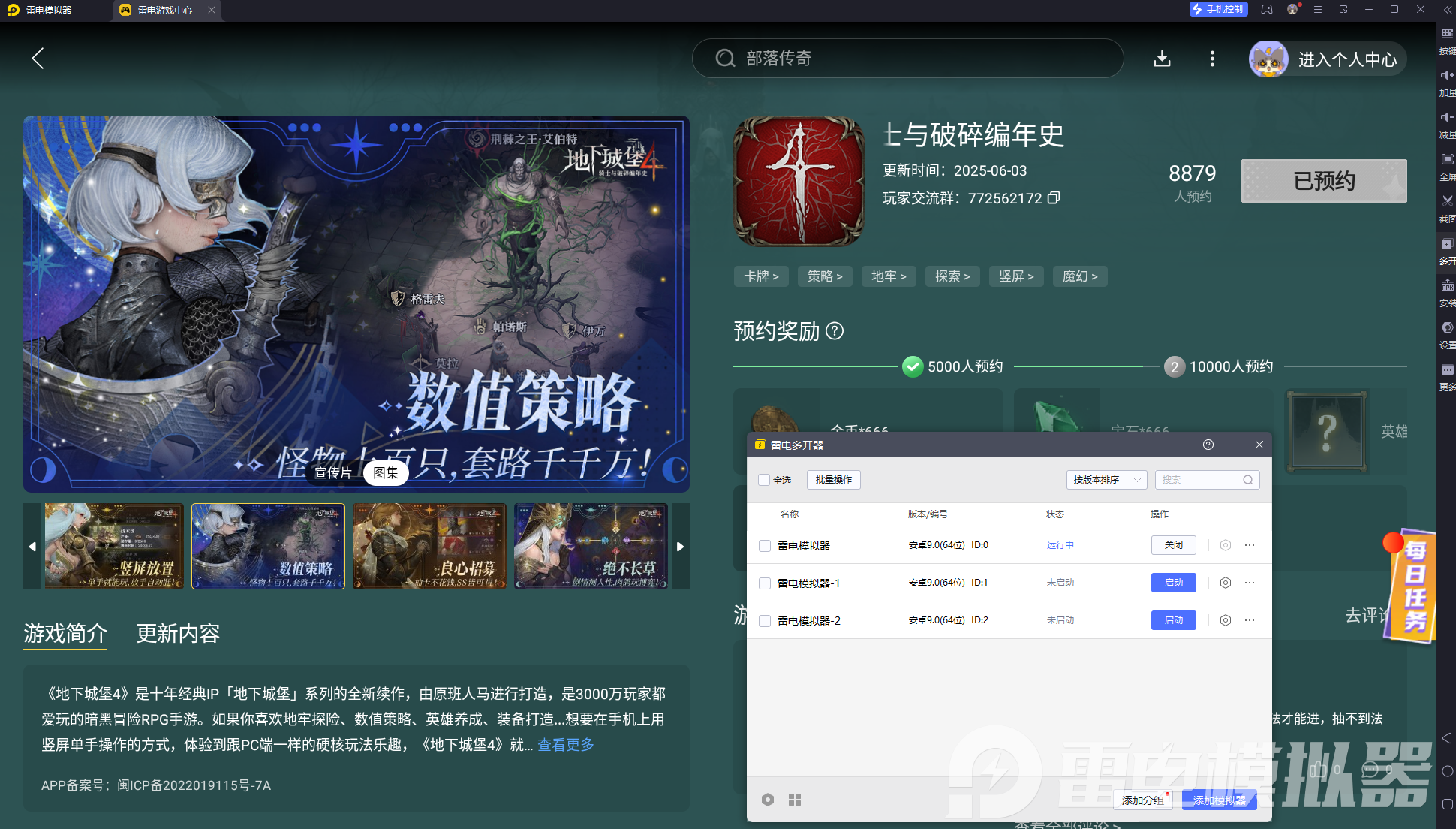The height and width of the screenshot is (829, 1456).
Task: Copy the player group number using the copy icon
Action: [x=1054, y=198]
